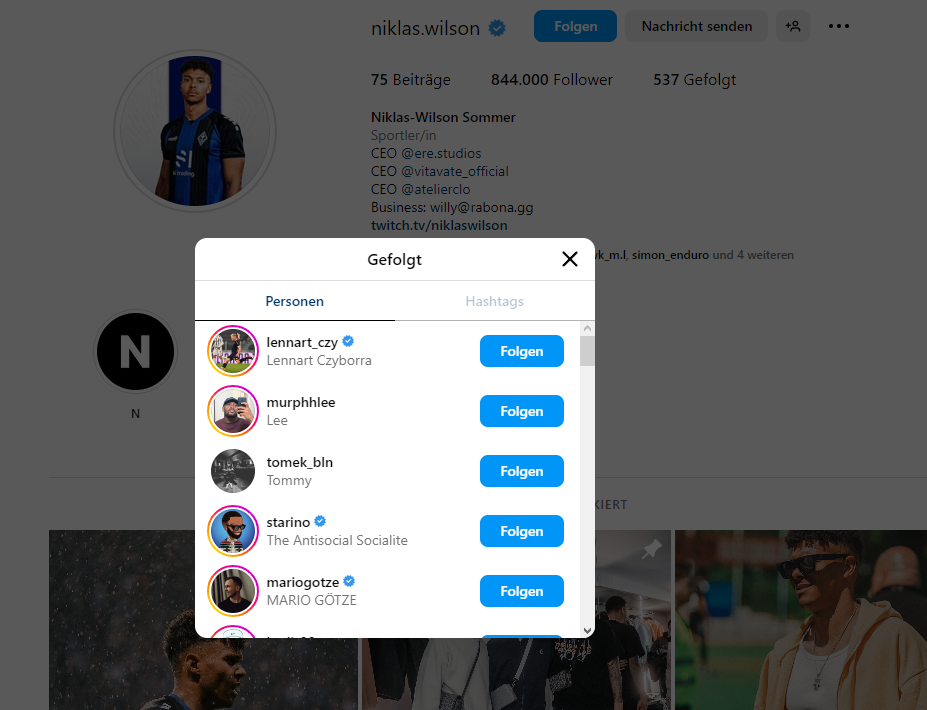Select the Personen tab
927x710 pixels.
click(294, 301)
